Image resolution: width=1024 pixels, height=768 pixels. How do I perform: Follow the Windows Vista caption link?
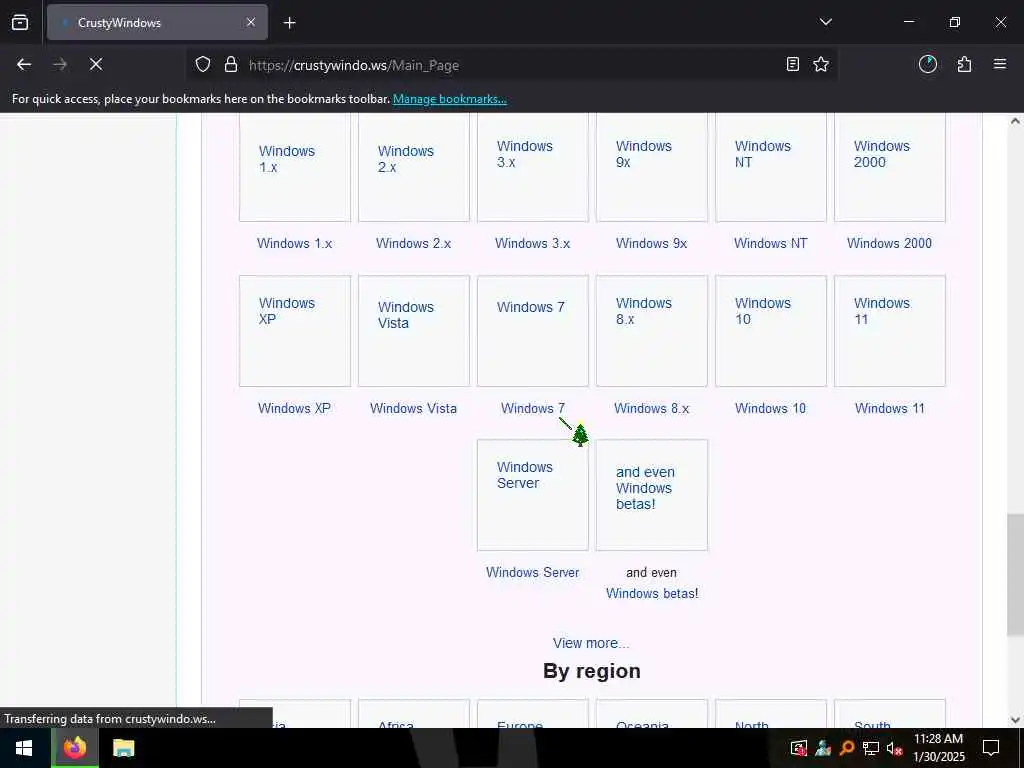[x=413, y=408]
